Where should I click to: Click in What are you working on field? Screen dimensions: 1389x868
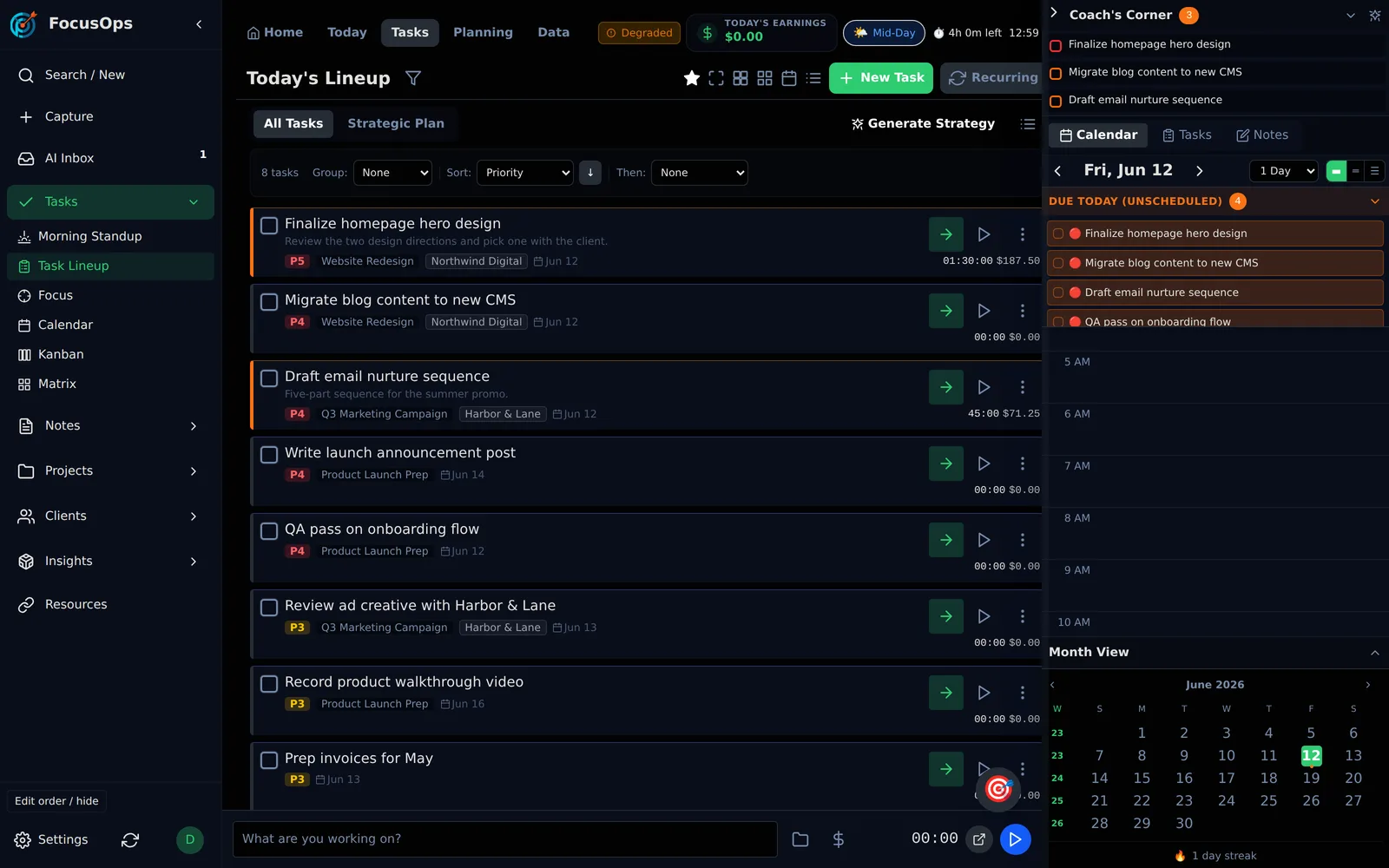point(505,839)
